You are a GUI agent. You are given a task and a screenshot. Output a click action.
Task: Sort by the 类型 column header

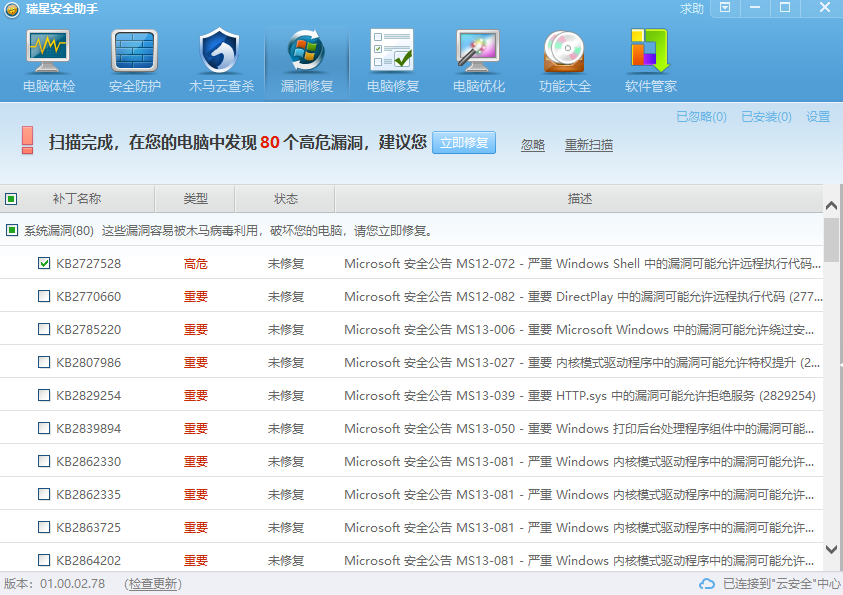[195, 199]
